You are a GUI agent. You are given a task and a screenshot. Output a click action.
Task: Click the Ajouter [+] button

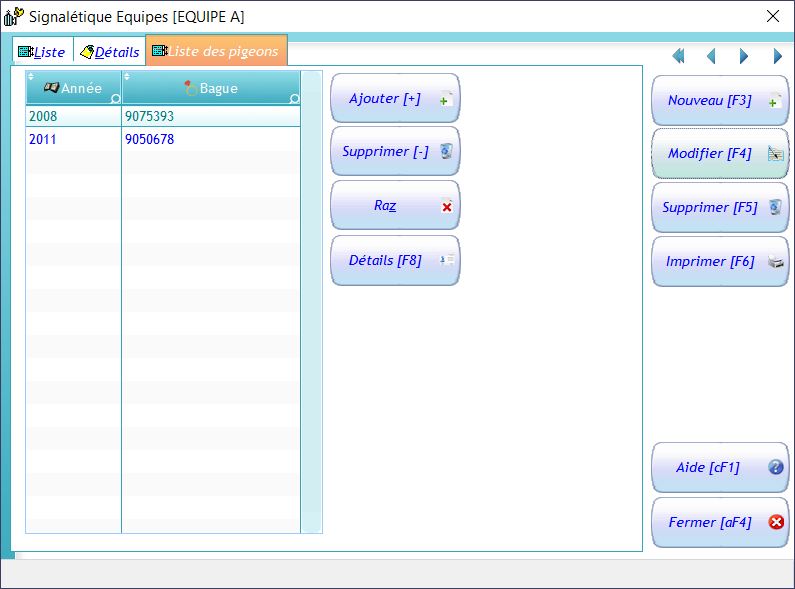(395, 98)
